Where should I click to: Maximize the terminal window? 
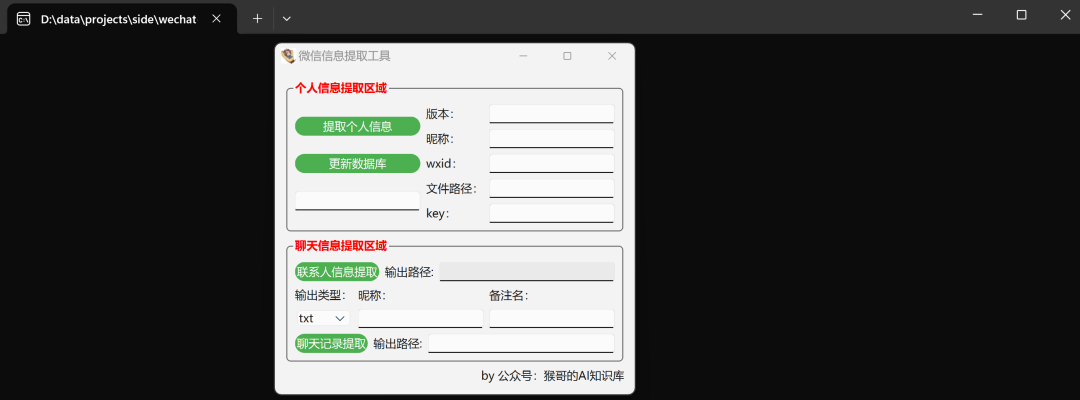tap(1021, 14)
